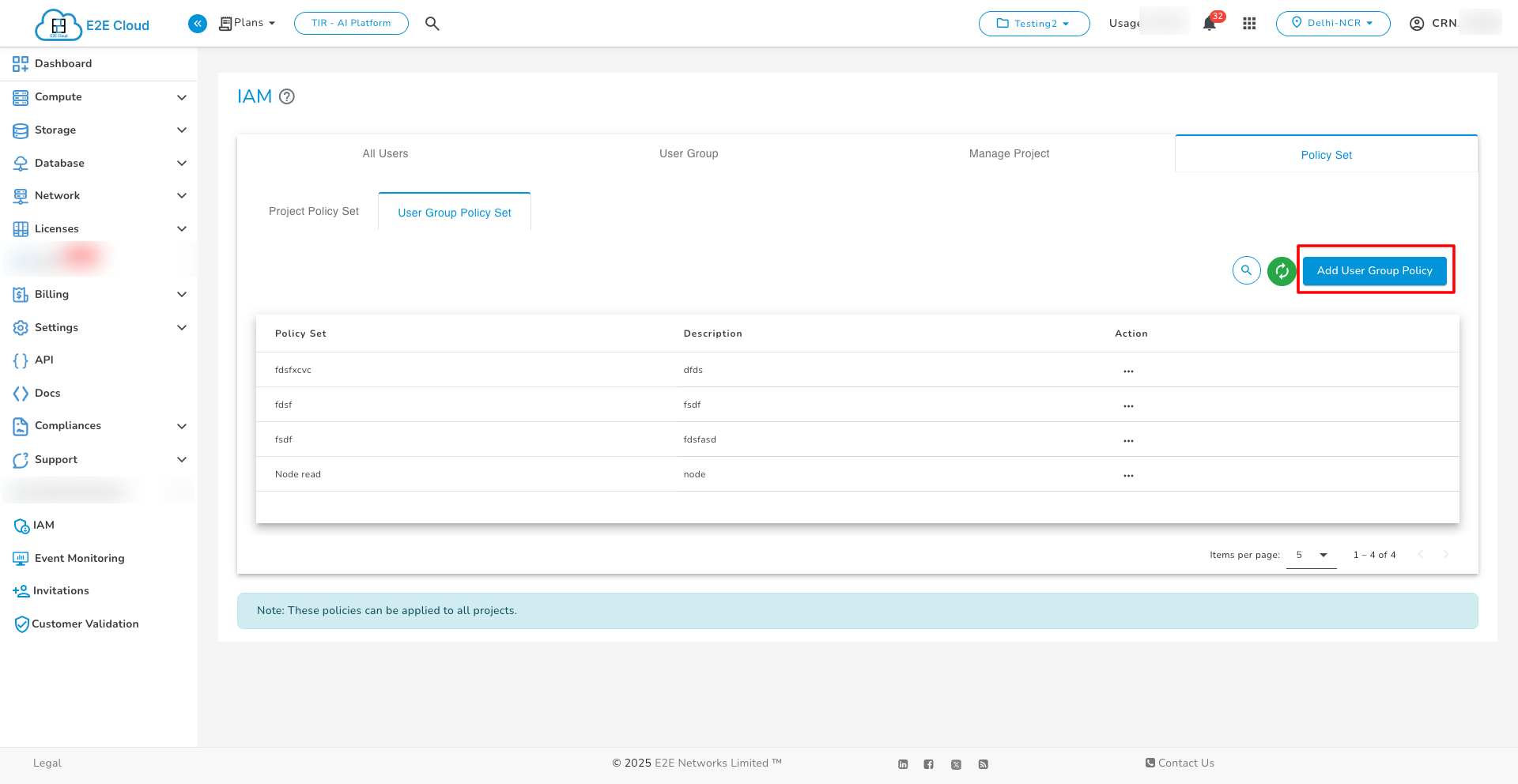1518x784 pixels.
Task: Open the global search icon in top bar
Action: pyautogui.click(x=432, y=23)
